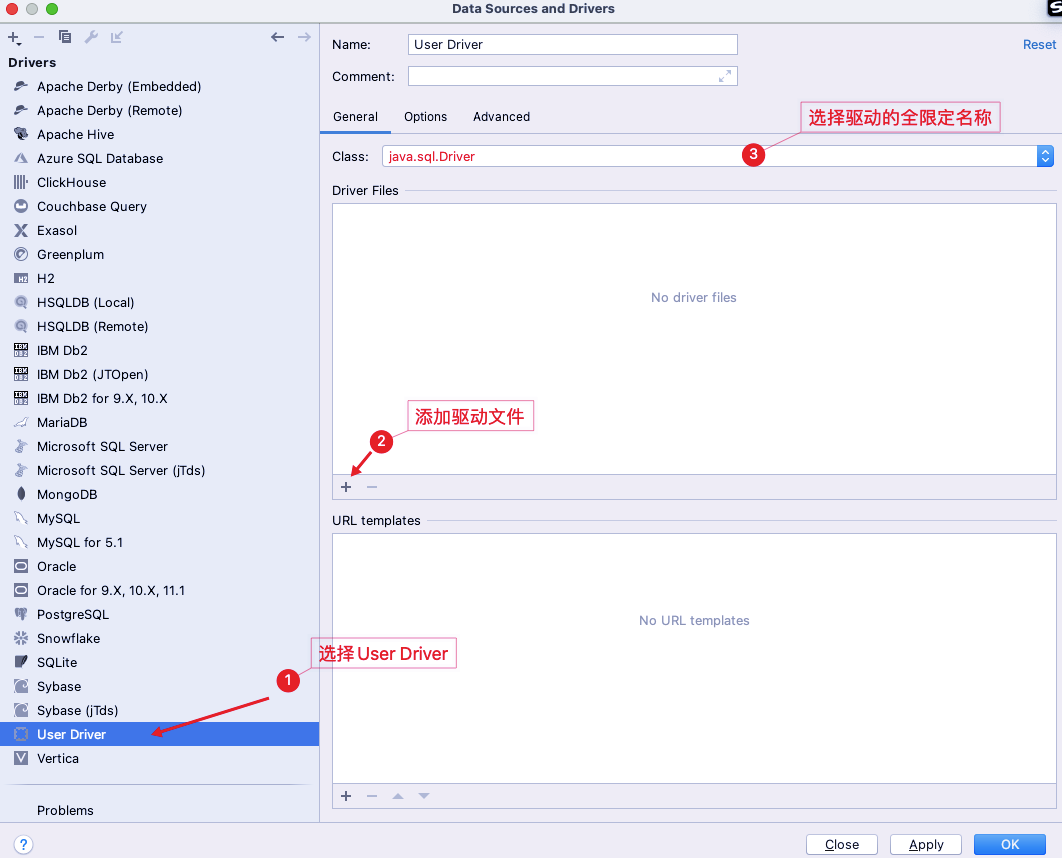Click the Exasol X icon
This screenshot has height=858, width=1062.
21,230
